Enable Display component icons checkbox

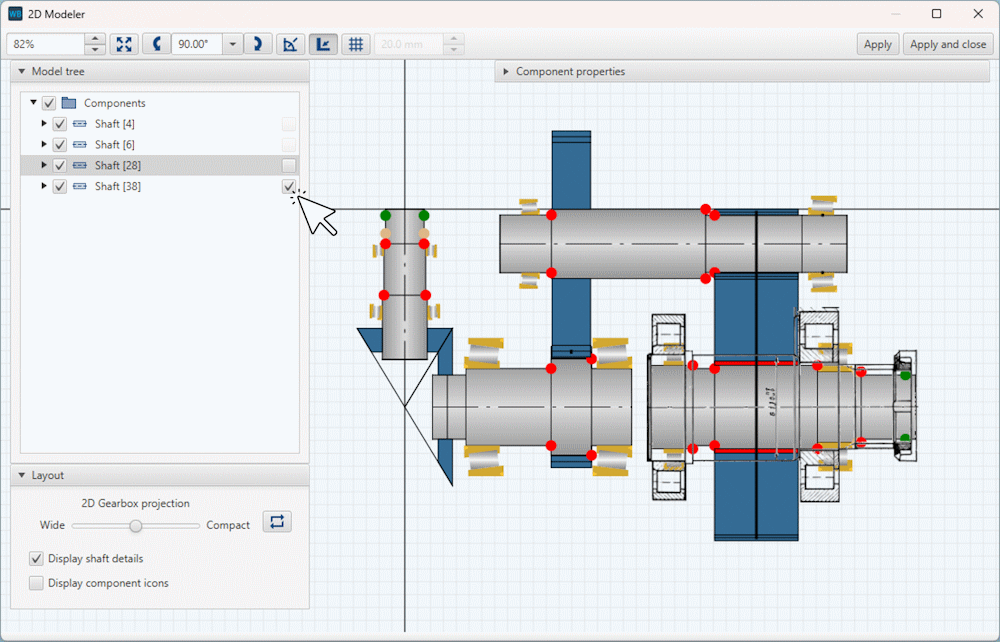pos(37,583)
